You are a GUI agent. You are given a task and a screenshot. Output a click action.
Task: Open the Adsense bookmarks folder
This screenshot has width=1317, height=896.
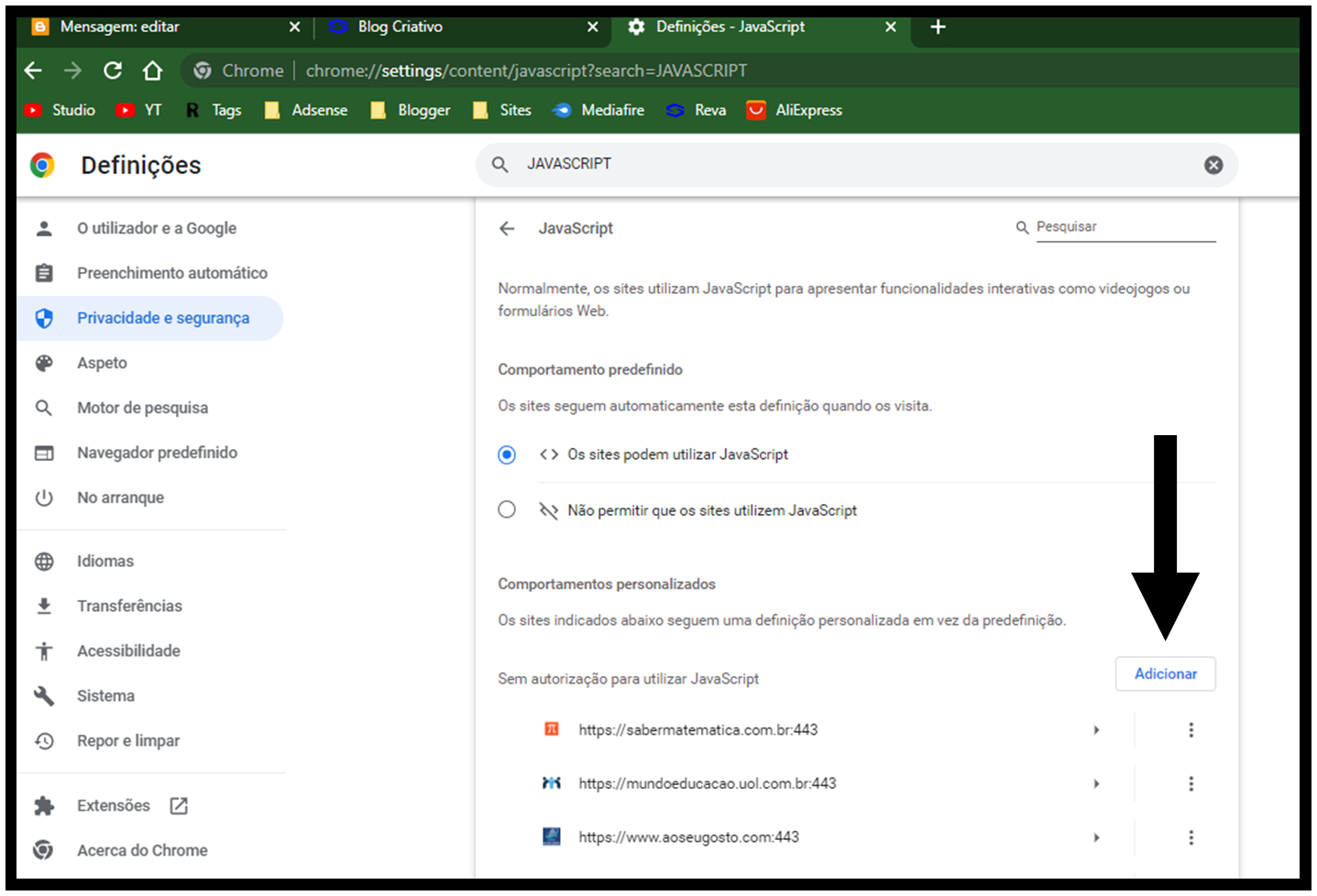307,110
